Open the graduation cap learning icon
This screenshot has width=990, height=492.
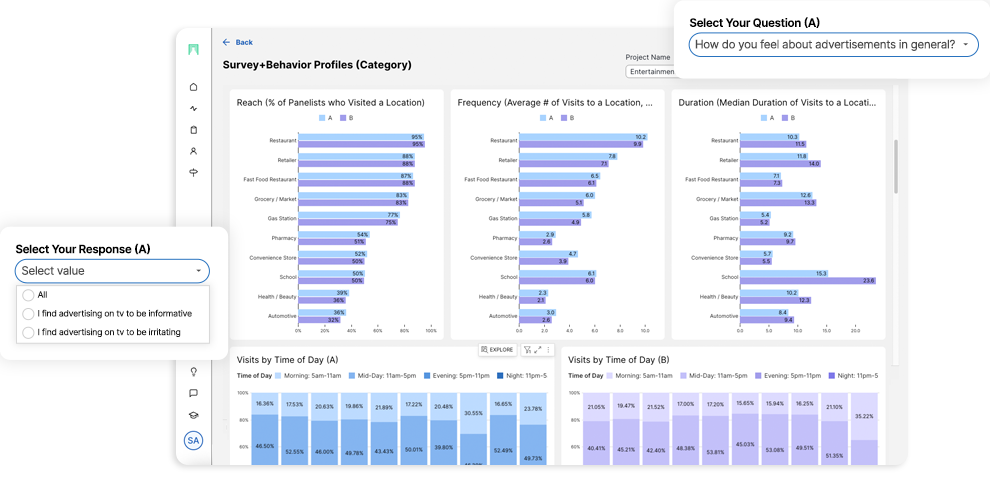point(194,415)
